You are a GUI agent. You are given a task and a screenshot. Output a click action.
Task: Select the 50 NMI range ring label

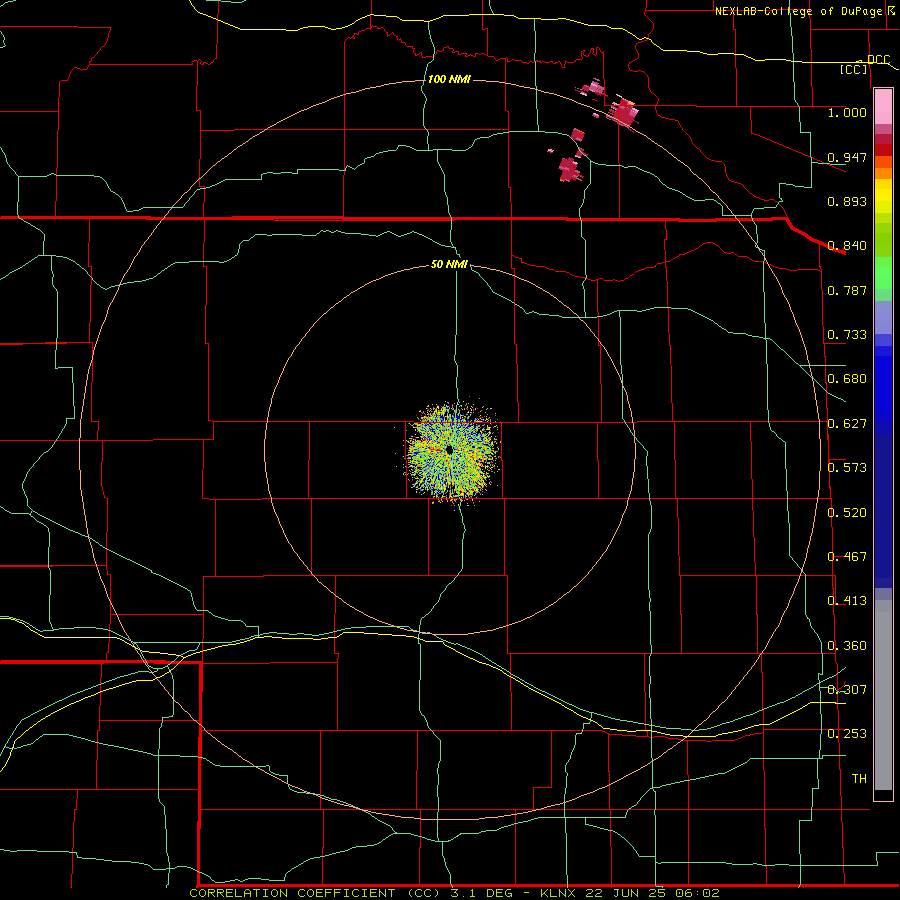click(x=449, y=264)
